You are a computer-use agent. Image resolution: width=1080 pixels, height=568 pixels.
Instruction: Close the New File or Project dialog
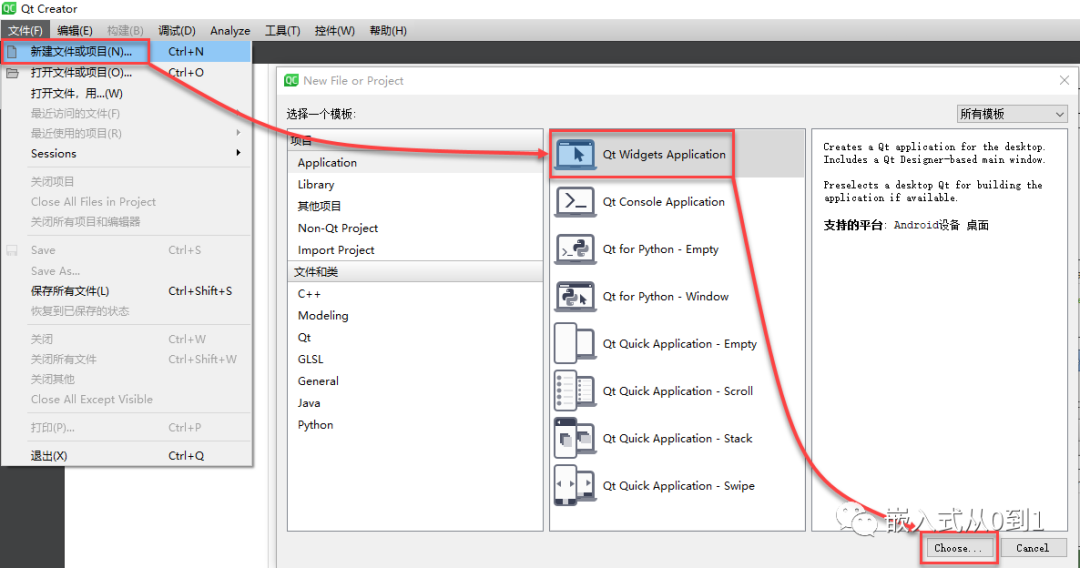pyautogui.click(x=1064, y=81)
